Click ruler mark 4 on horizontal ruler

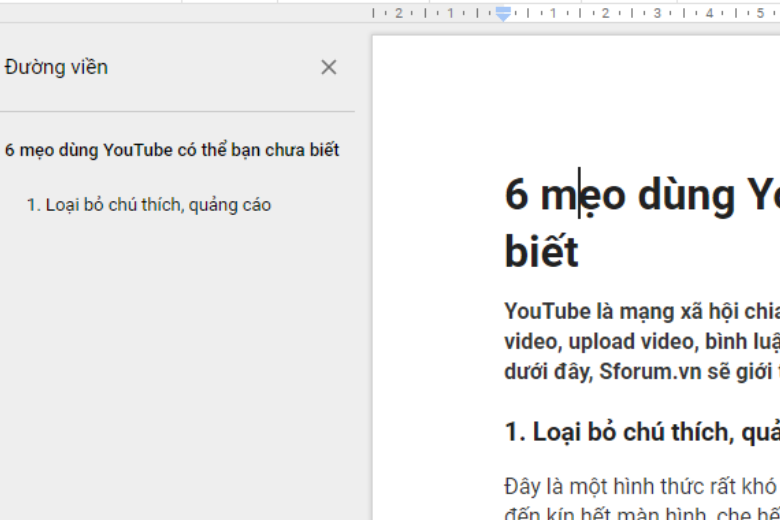709,13
